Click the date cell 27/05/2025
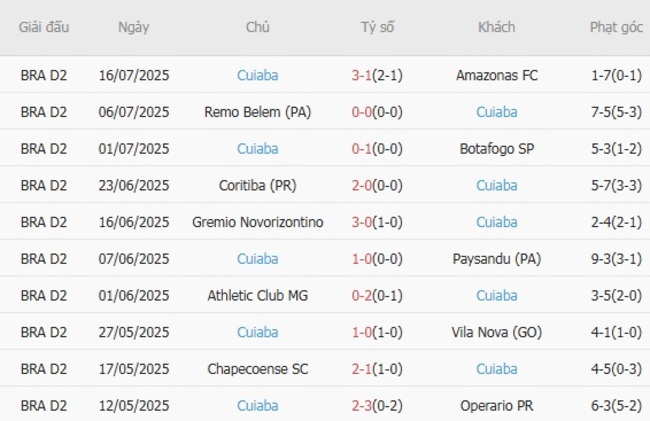 [x=133, y=332]
